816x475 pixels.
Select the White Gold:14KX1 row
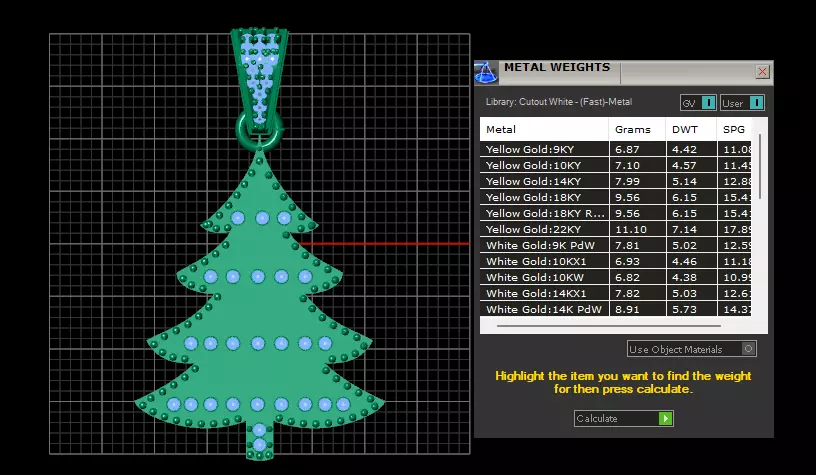coord(615,293)
